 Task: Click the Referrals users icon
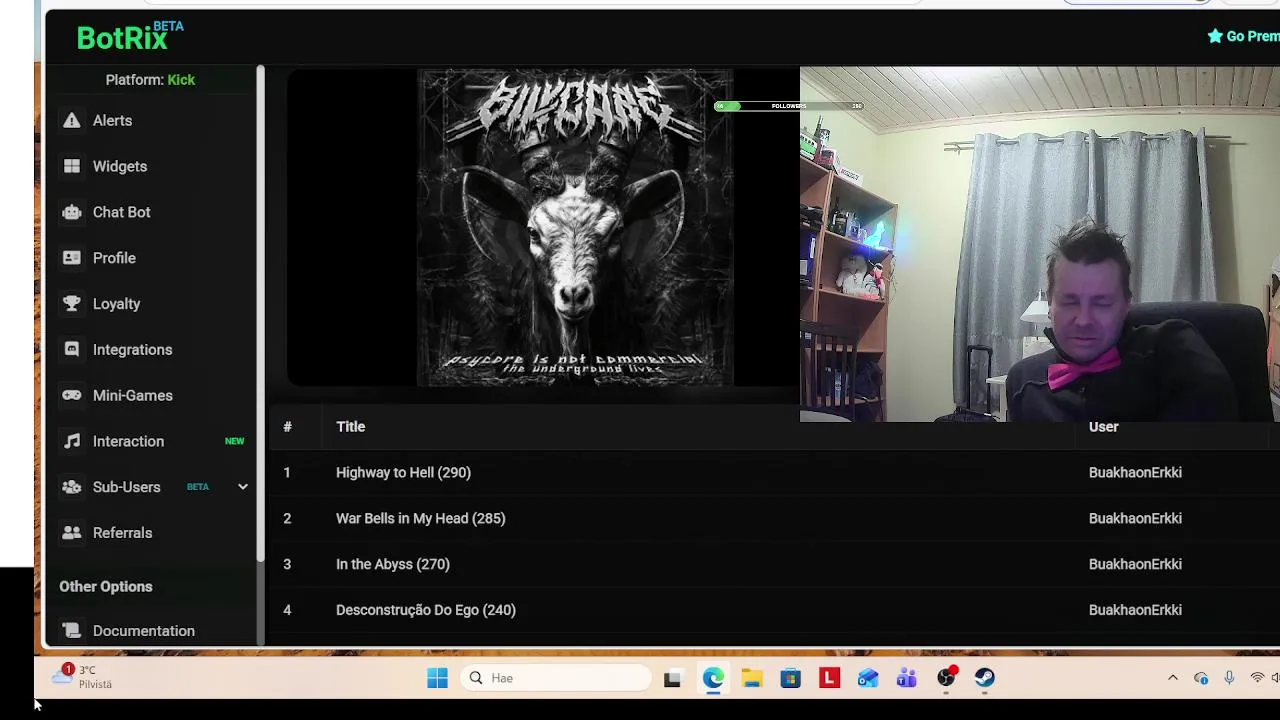(71, 533)
